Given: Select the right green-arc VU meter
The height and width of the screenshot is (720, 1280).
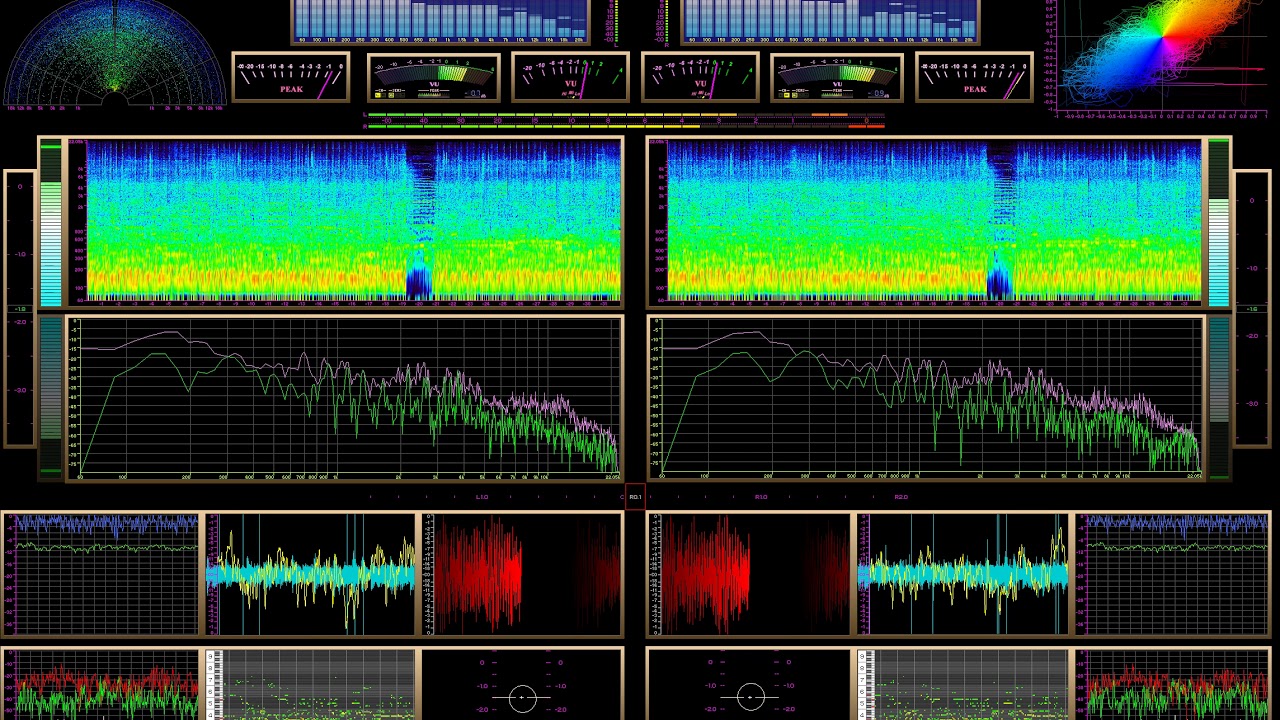Looking at the screenshot, I should [836, 78].
